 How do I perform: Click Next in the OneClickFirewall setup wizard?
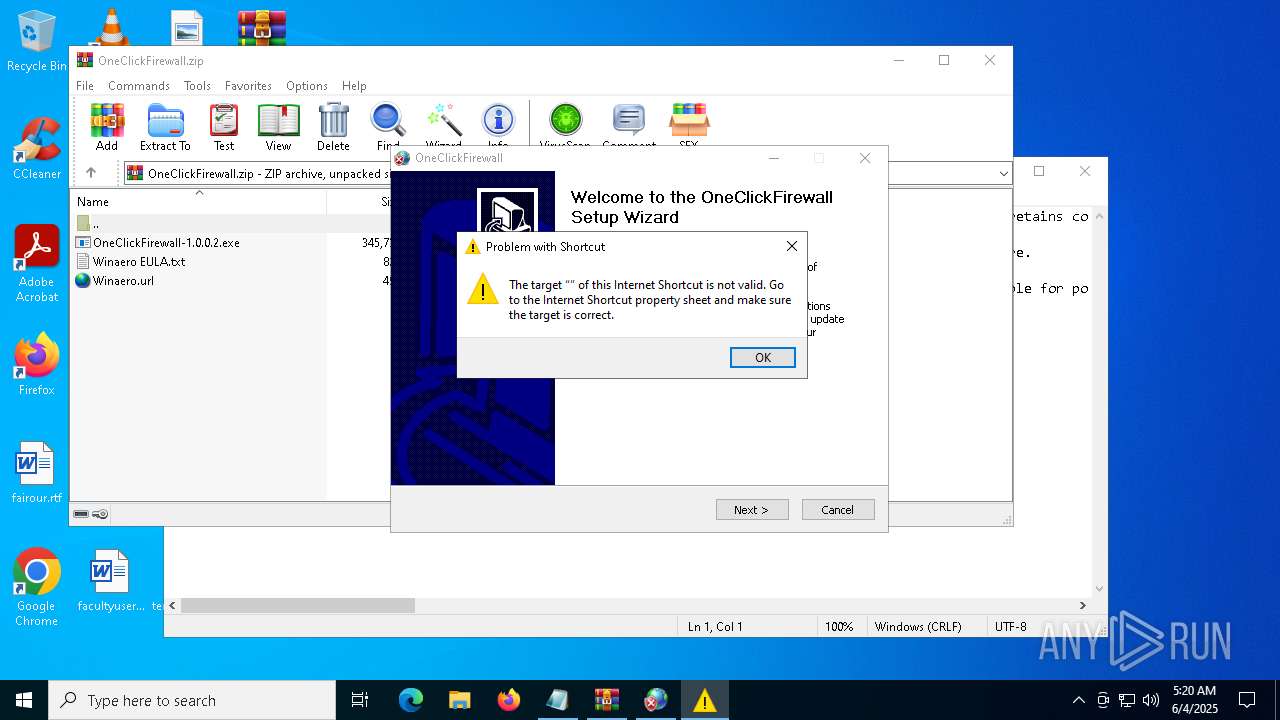point(752,510)
